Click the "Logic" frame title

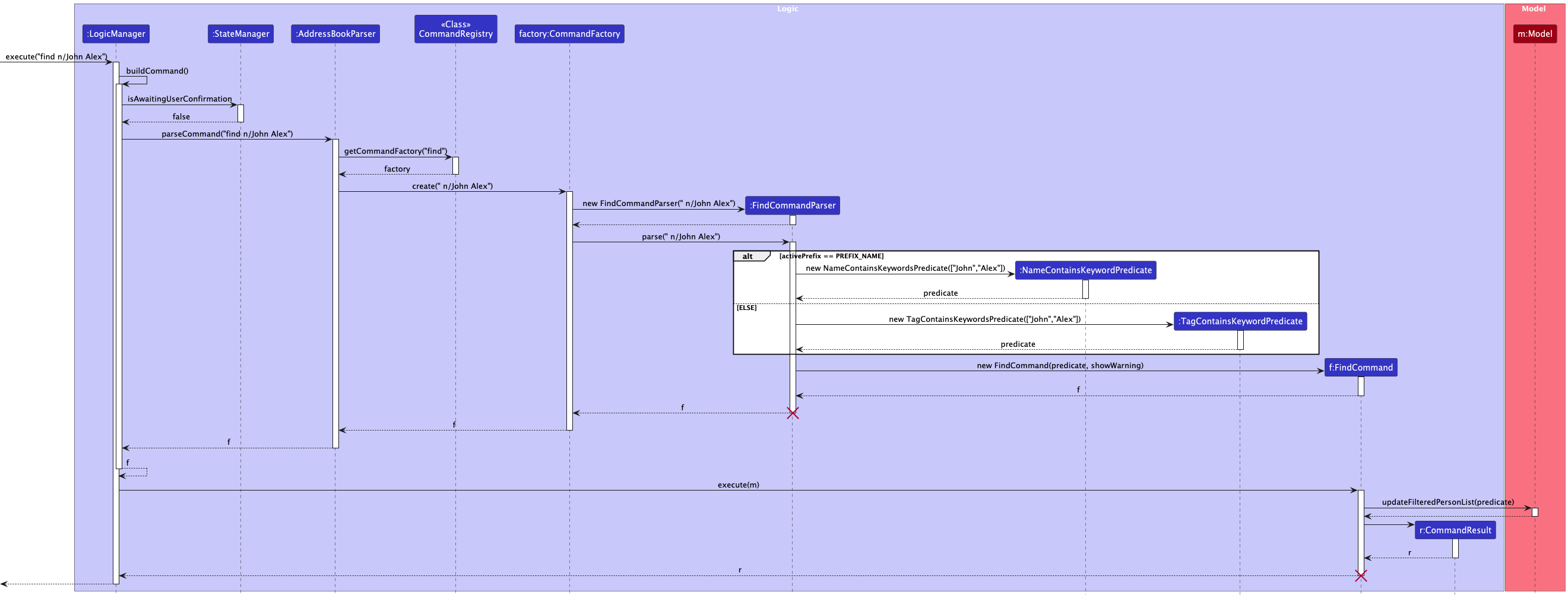[x=788, y=9]
